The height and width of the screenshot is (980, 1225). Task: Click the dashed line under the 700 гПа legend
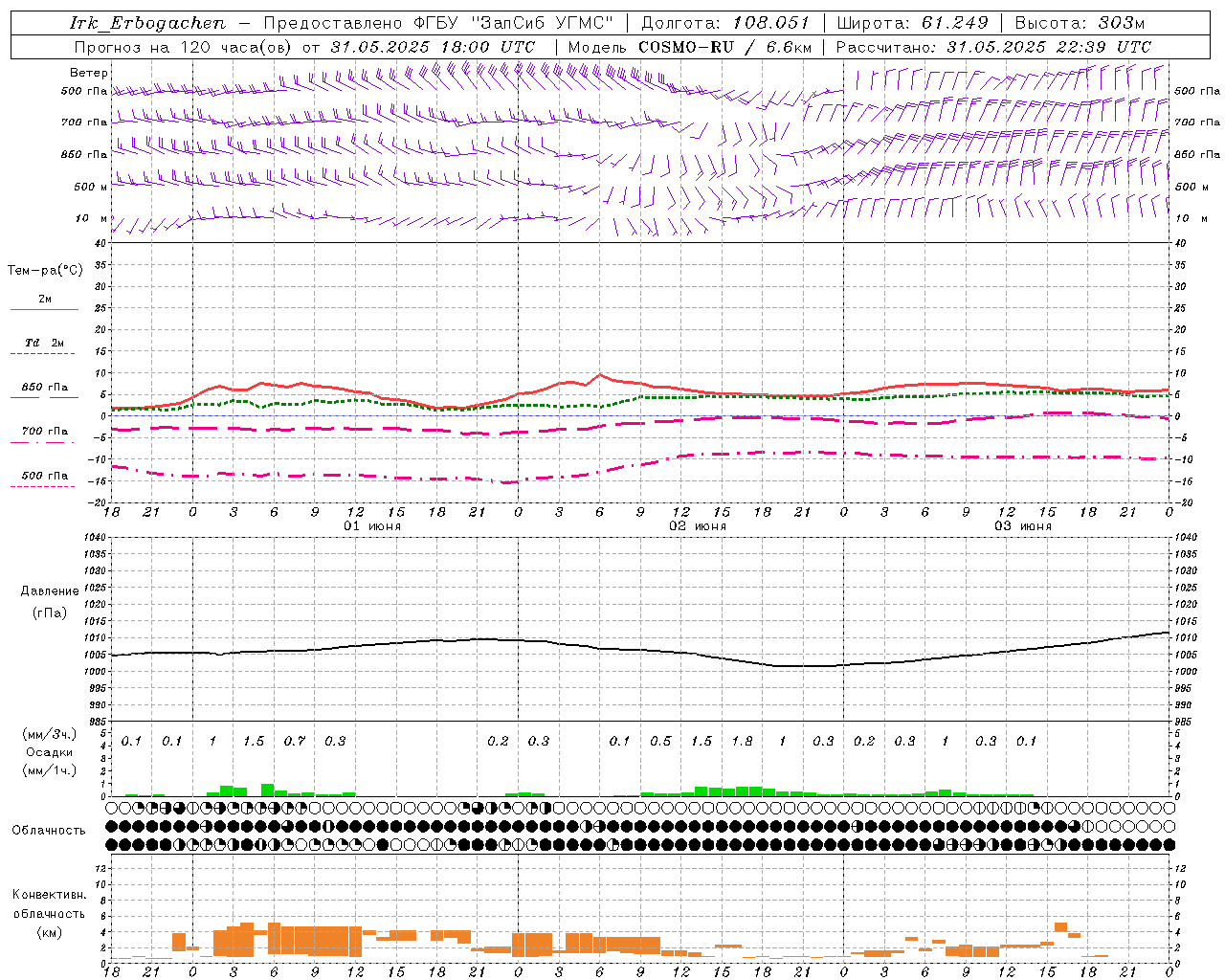(x=44, y=442)
